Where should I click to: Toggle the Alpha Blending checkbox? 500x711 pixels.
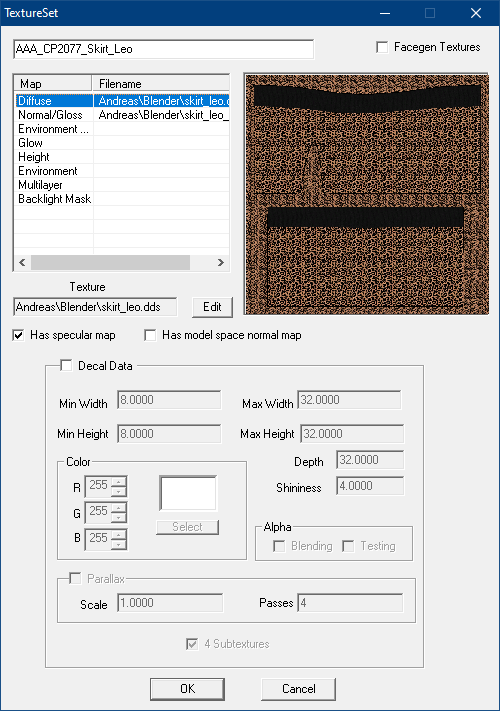(x=279, y=546)
